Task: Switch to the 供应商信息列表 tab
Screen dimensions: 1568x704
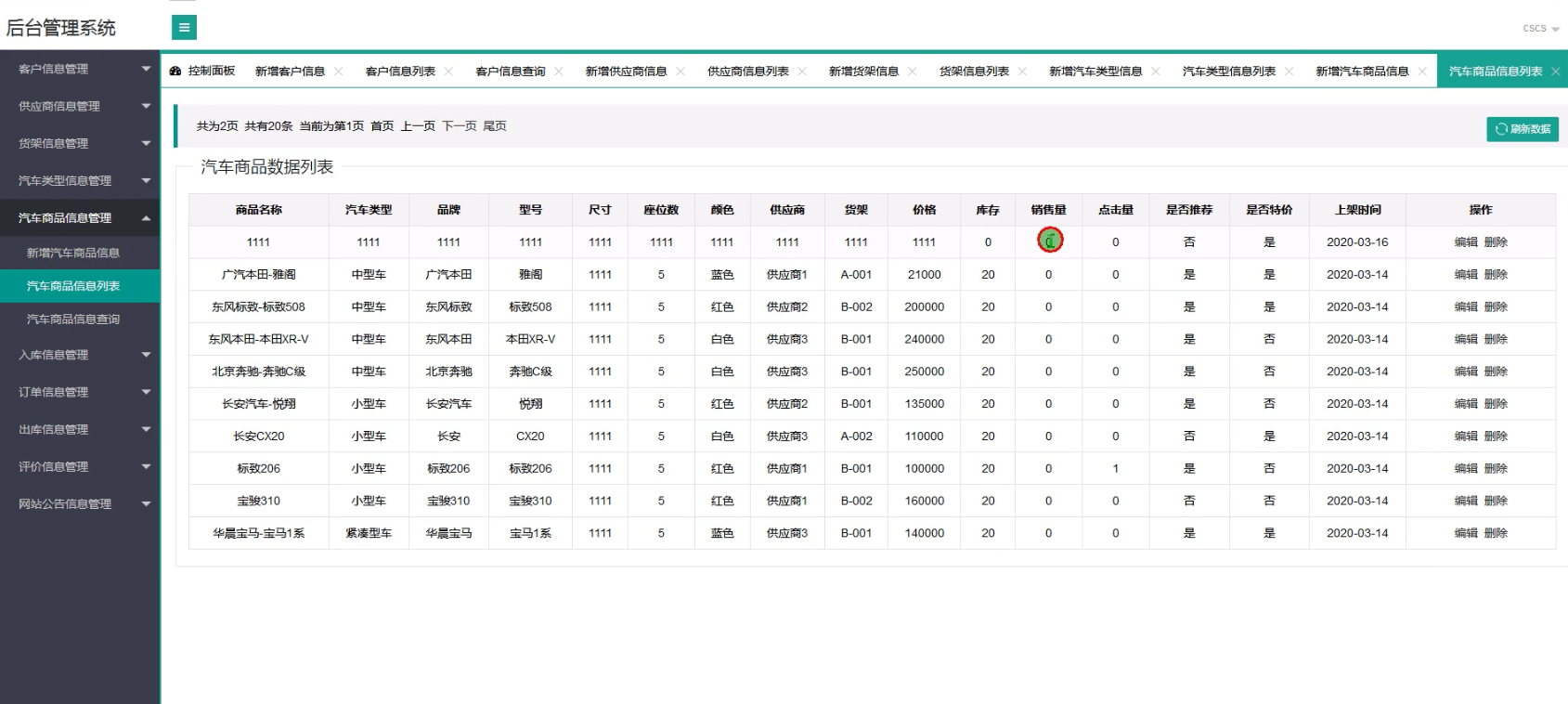Action: [747, 72]
